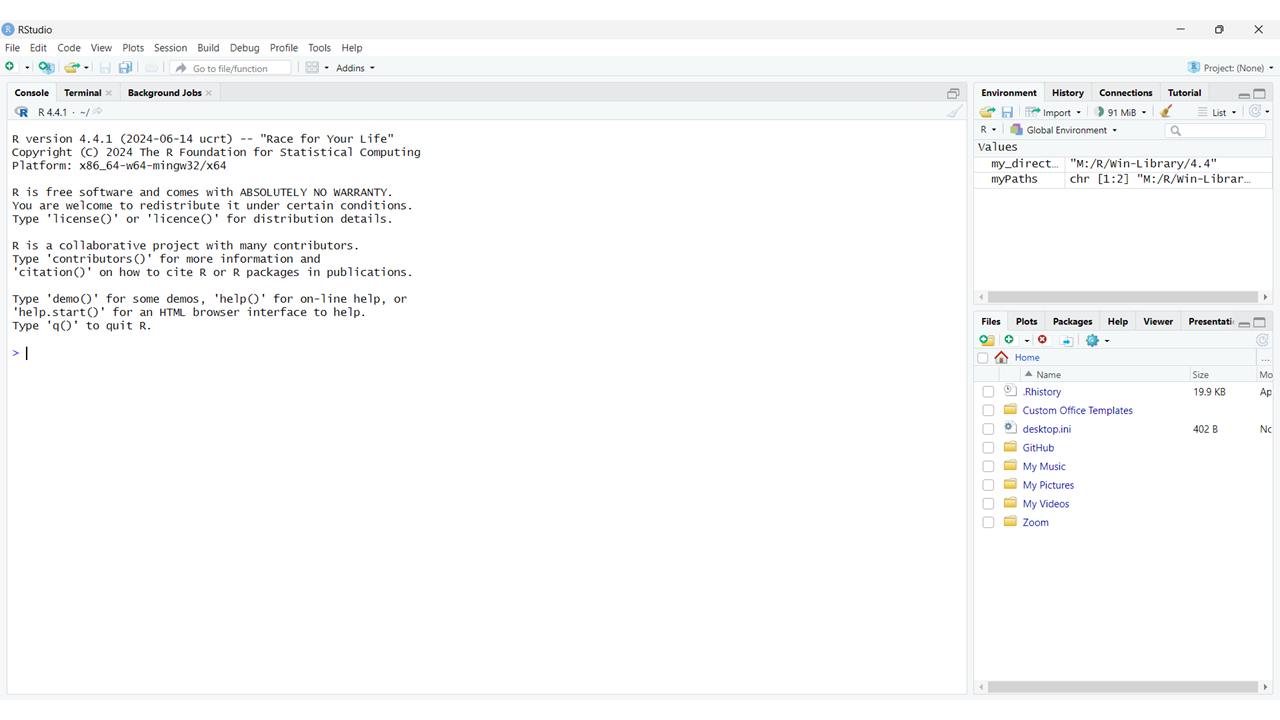This screenshot has width=1280, height=720.
Task: Open the New File dropdown arrow
Action: pos(27,68)
